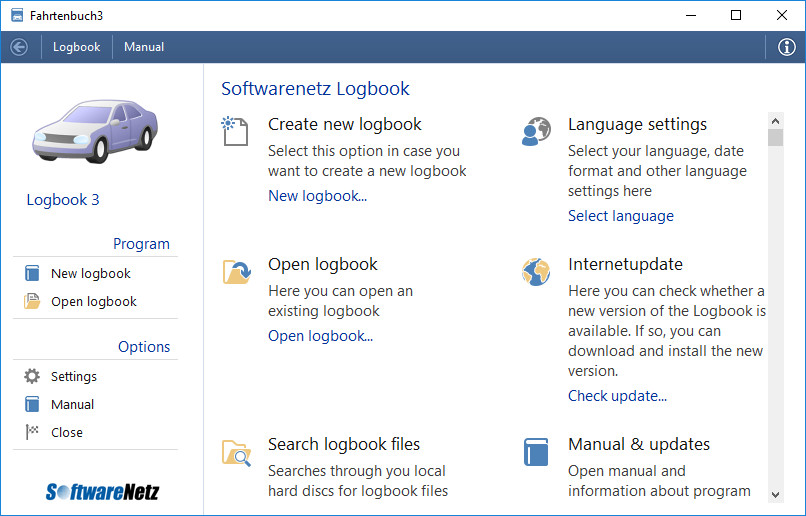
Task: Click the scrollbar down arrow
Action: pyautogui.click(x=775, y=495)
